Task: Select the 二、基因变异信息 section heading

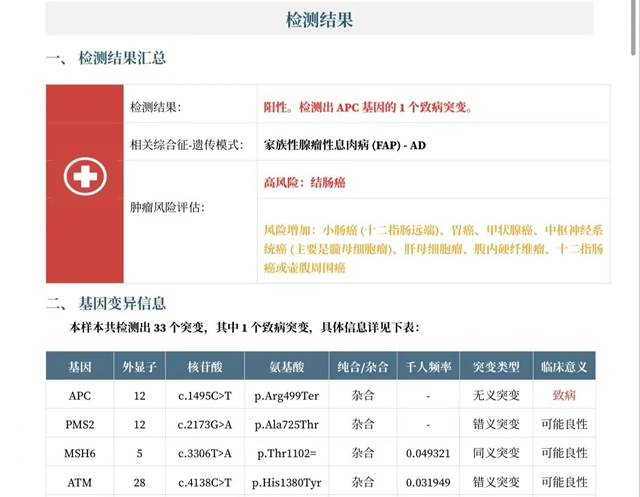Action: [x=106, y=303]
